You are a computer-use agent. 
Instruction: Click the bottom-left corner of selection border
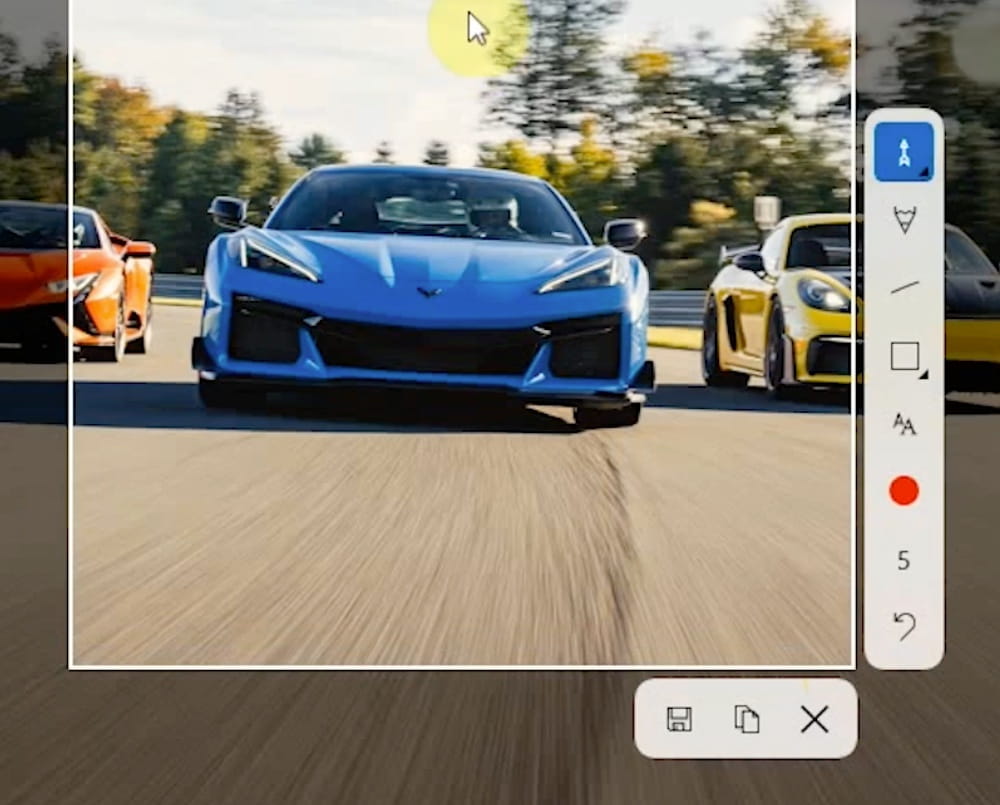pyautogui.click(x=70, y=666)
